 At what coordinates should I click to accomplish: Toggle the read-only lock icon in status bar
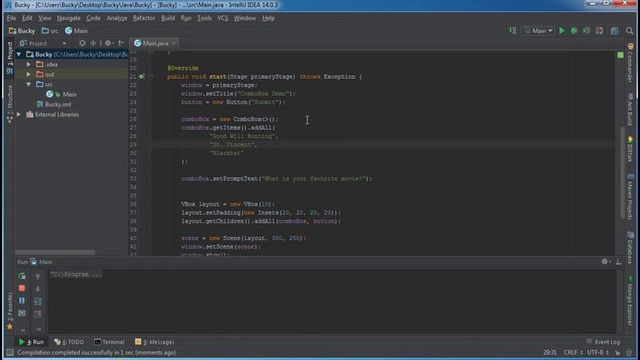[x=618, y=352]
